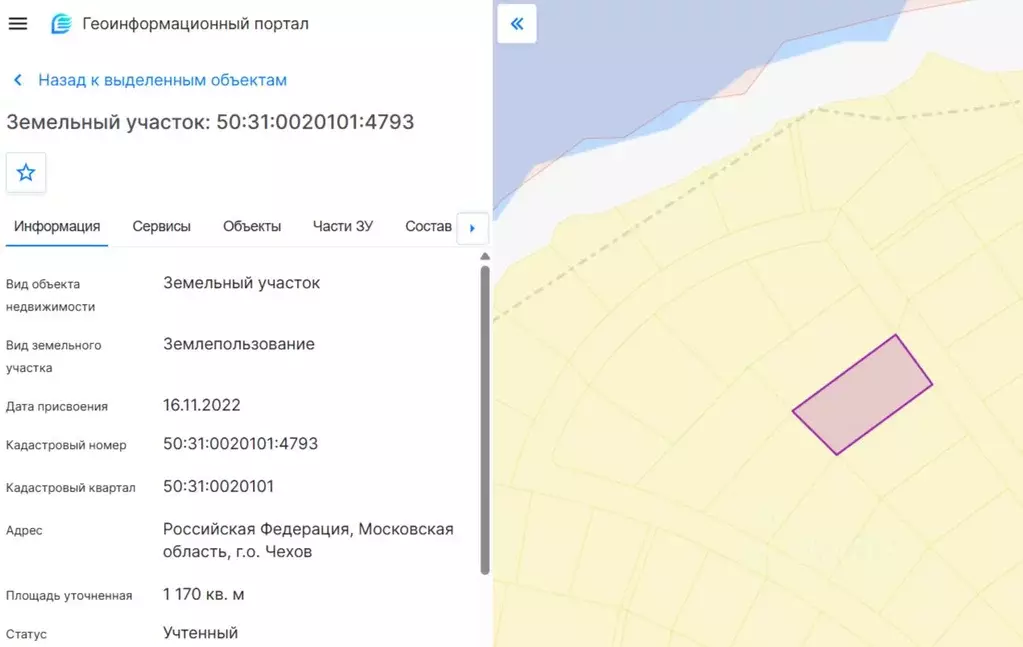Switch to the Сервисы tab
1023x647 pixels.
(161, 226)
